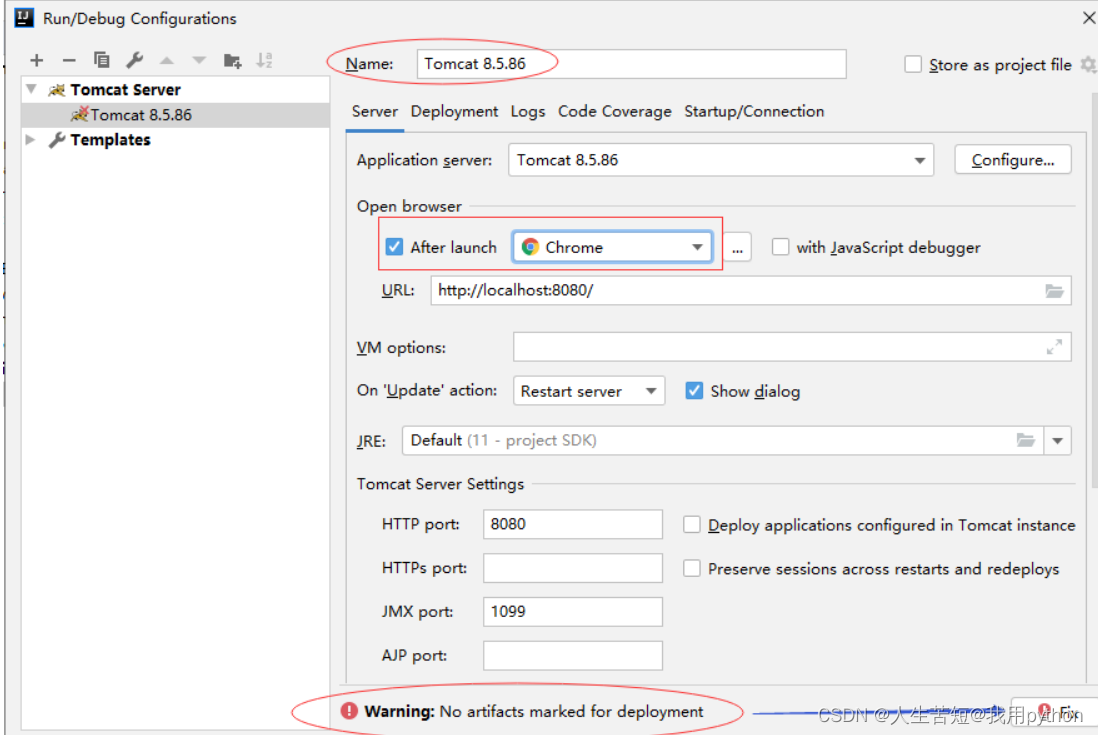
Task: Switch to the Deployment tab
Action: pyautogui.click(x=454, y=111)
